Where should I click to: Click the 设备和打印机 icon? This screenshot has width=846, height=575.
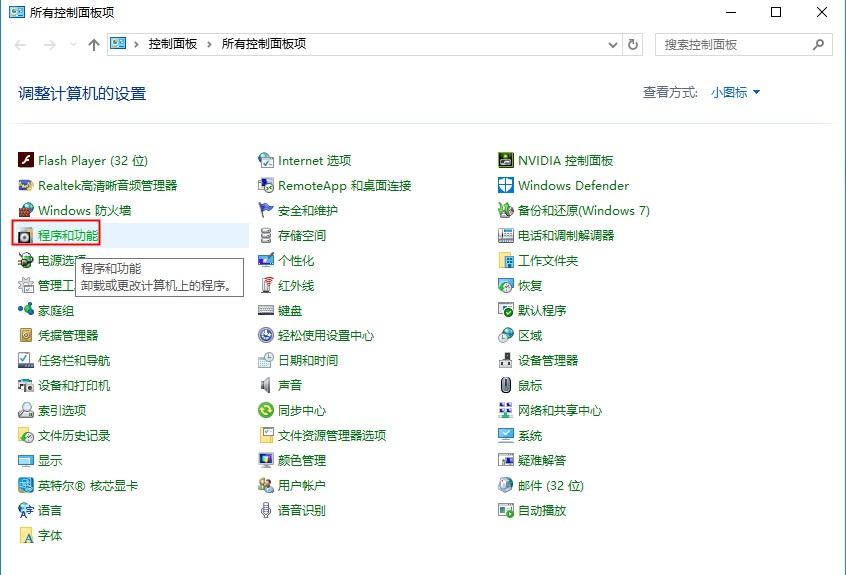25,385
